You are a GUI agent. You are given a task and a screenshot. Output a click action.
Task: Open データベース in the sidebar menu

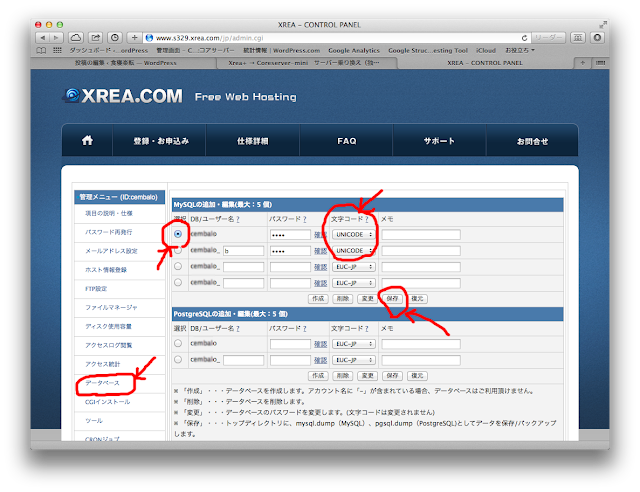pos(102,383)
